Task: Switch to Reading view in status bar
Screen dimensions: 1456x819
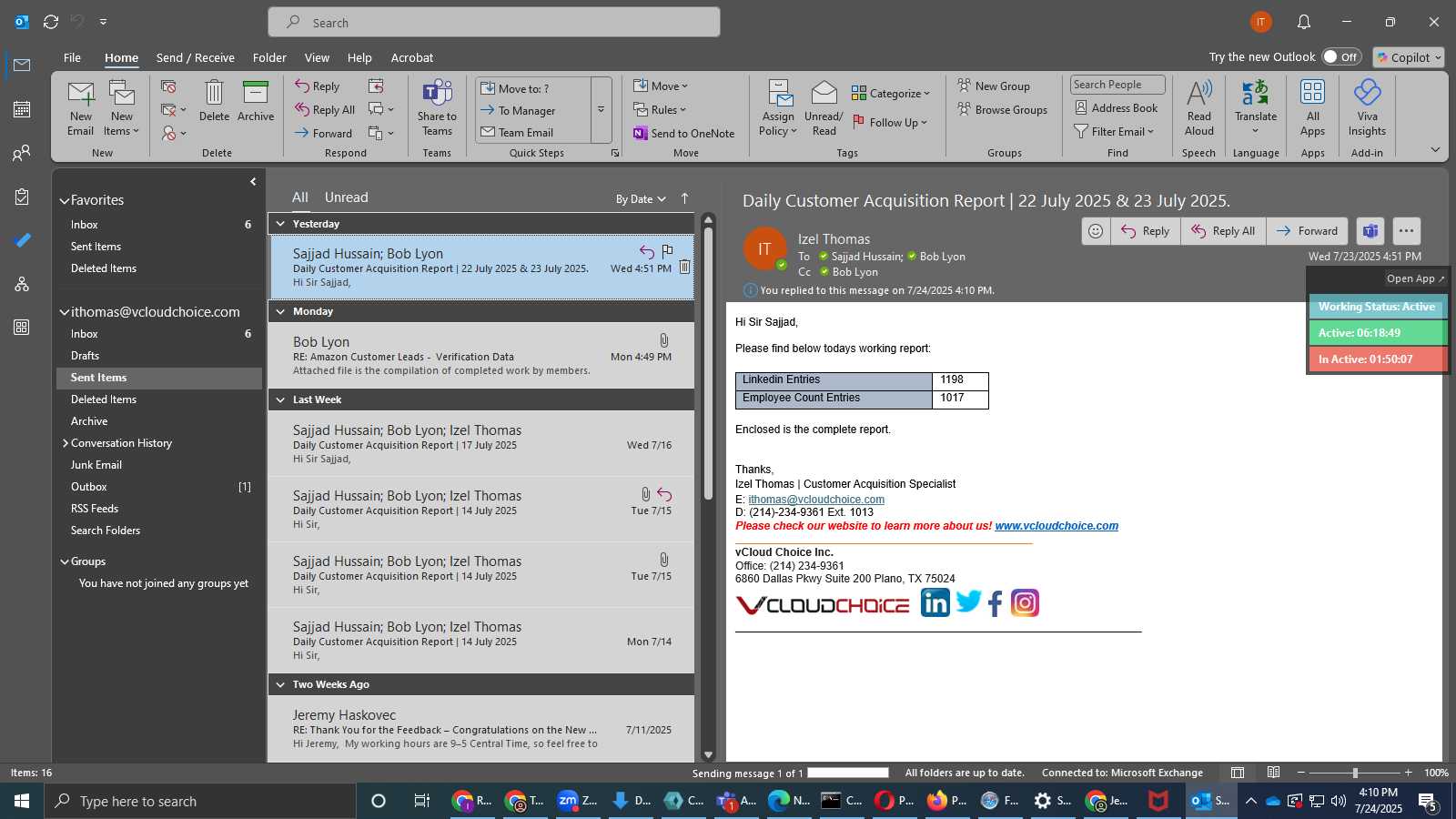Action: point(1274,773)
